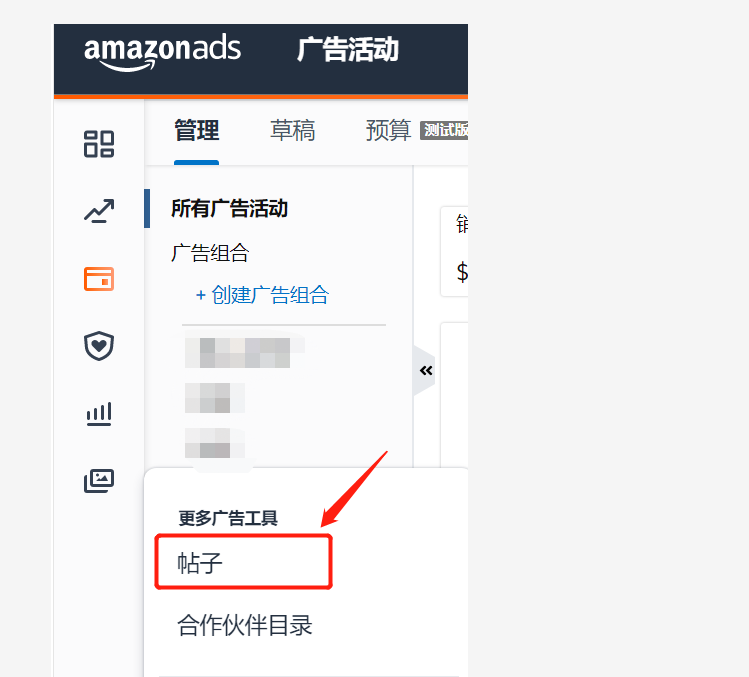Open the dashboard grid icon in sidebar
This screenshot has width=749, height=677.
(99, 144)
